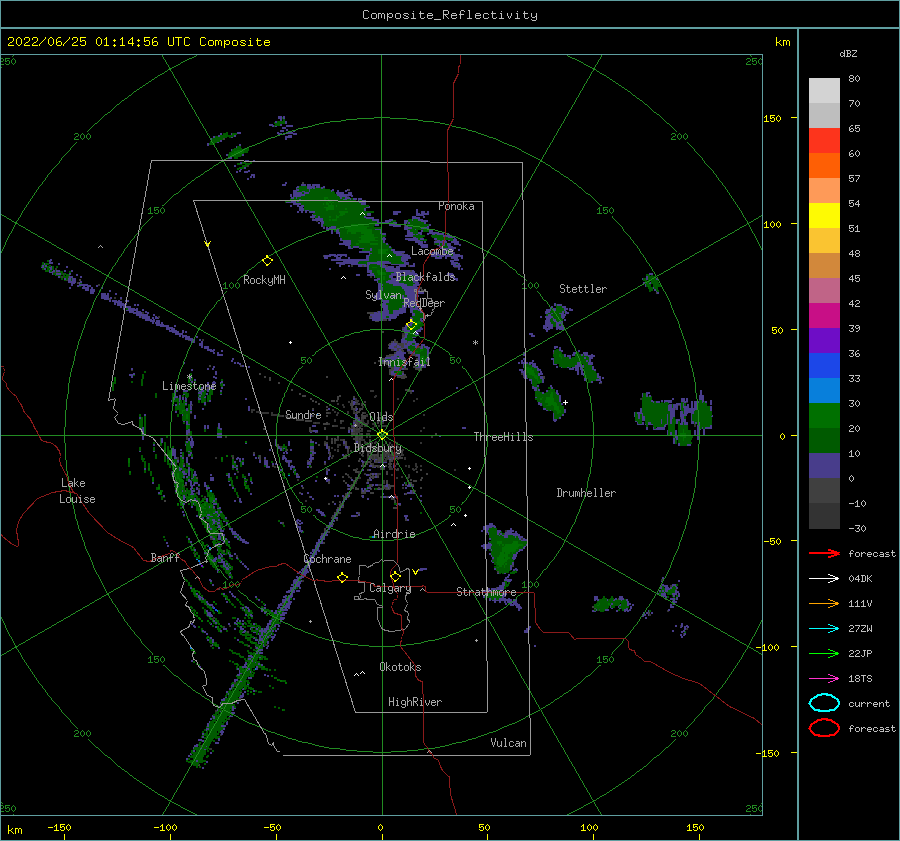
Task: Select the cyan 27ZW arrow icon
Action: click(824, 629)
